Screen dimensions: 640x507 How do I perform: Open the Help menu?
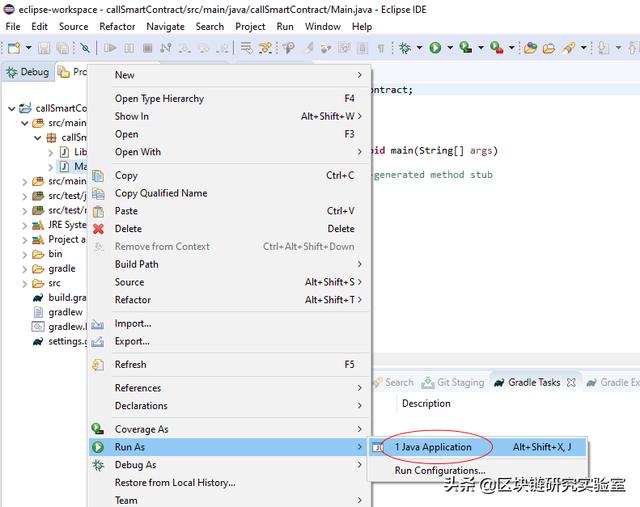362,27
